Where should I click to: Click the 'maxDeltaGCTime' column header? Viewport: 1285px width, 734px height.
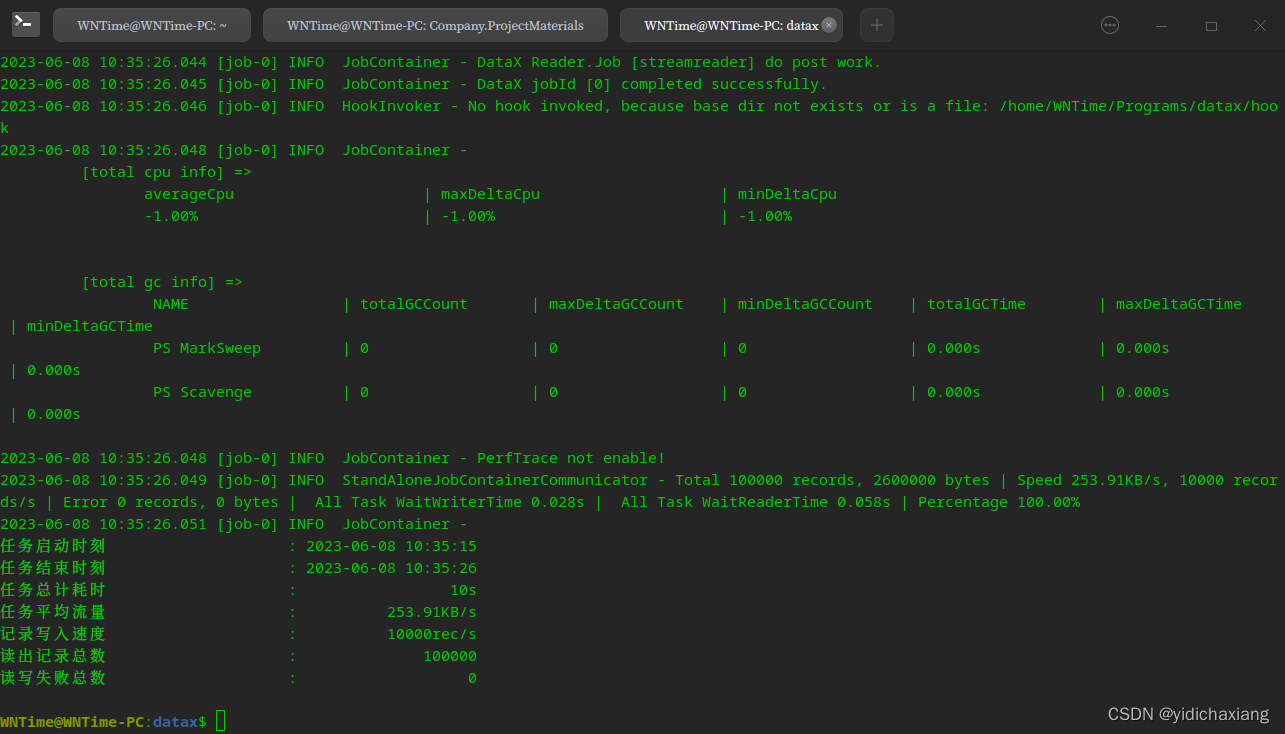1179,304
